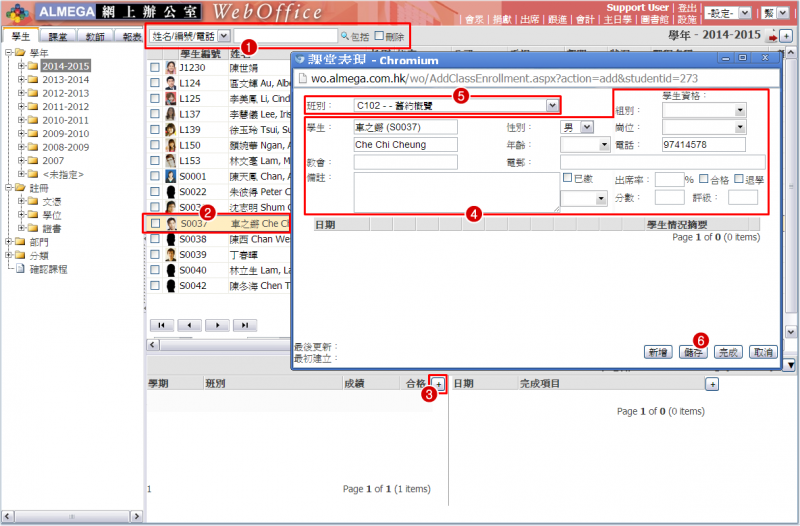Check the 合格 pass checkbox in the dialog
The height and width of the screenshot is (526, 800).
click(x=704, y=179)
